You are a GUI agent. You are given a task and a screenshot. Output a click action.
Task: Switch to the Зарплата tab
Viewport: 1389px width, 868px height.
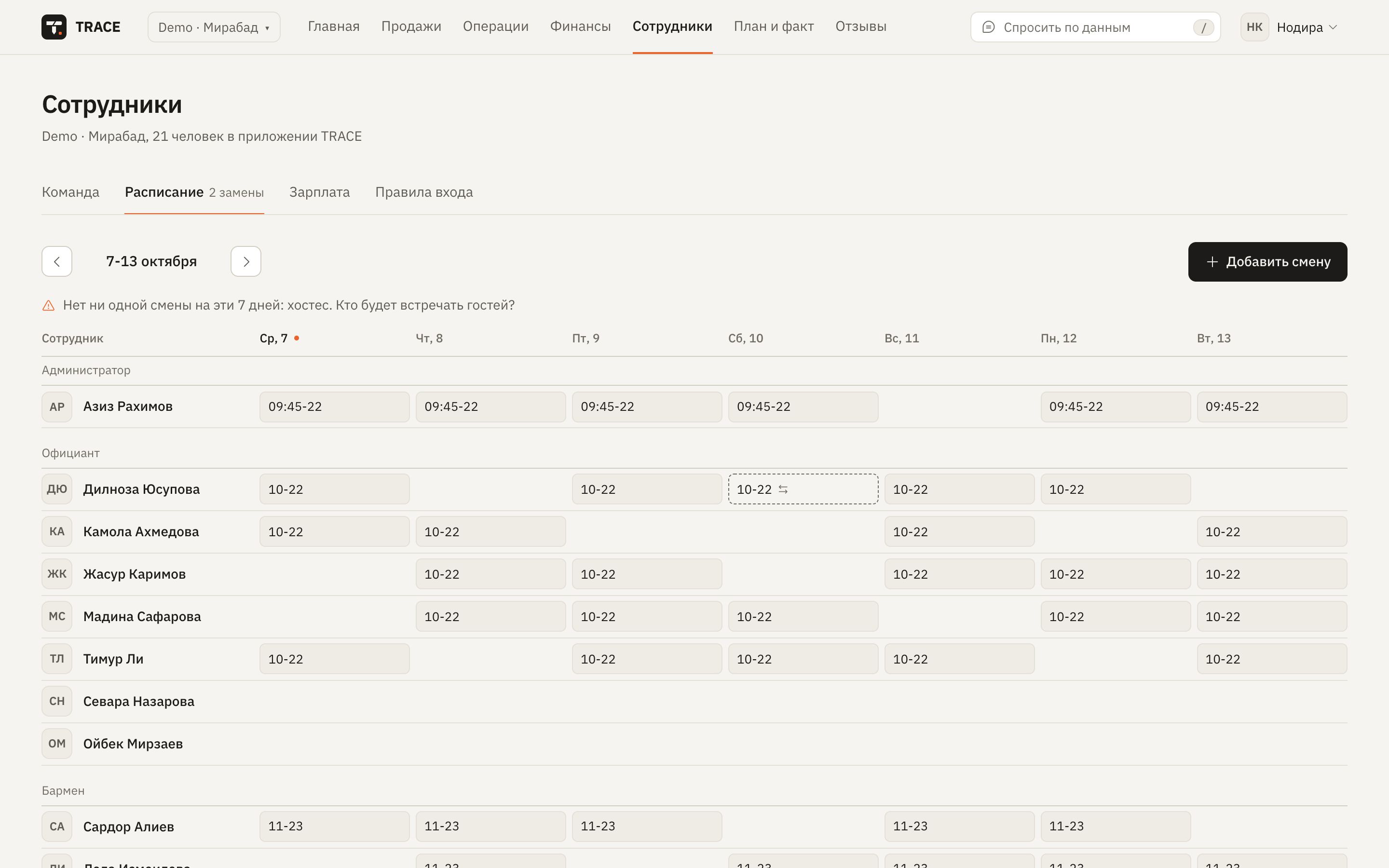pyautogui.click(x=320, y=192)
